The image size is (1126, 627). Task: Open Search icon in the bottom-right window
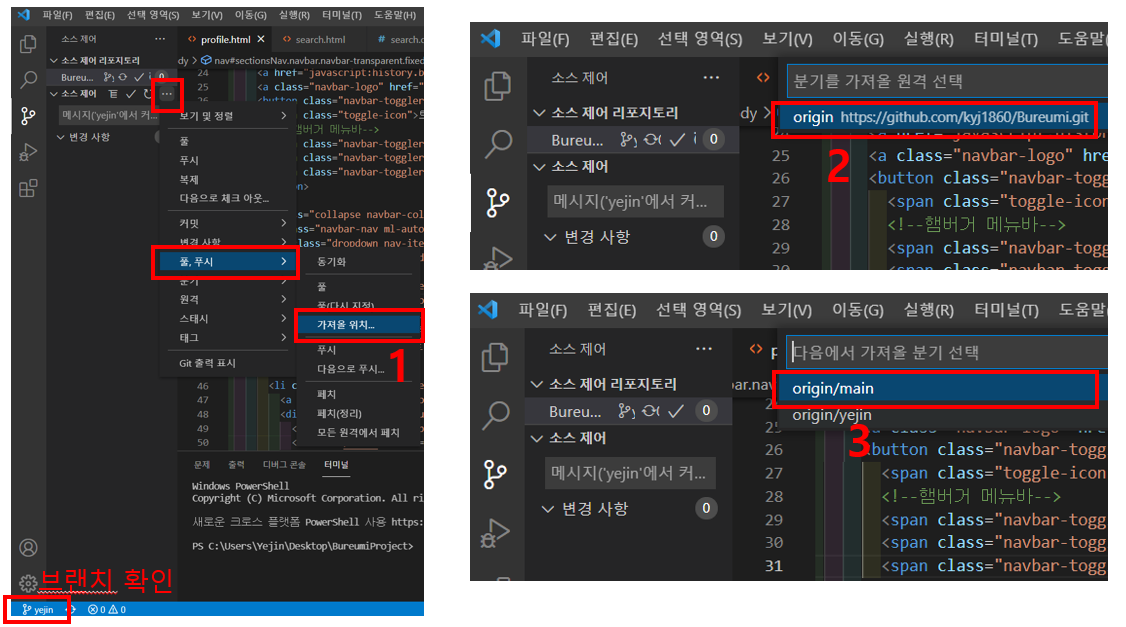495,416
